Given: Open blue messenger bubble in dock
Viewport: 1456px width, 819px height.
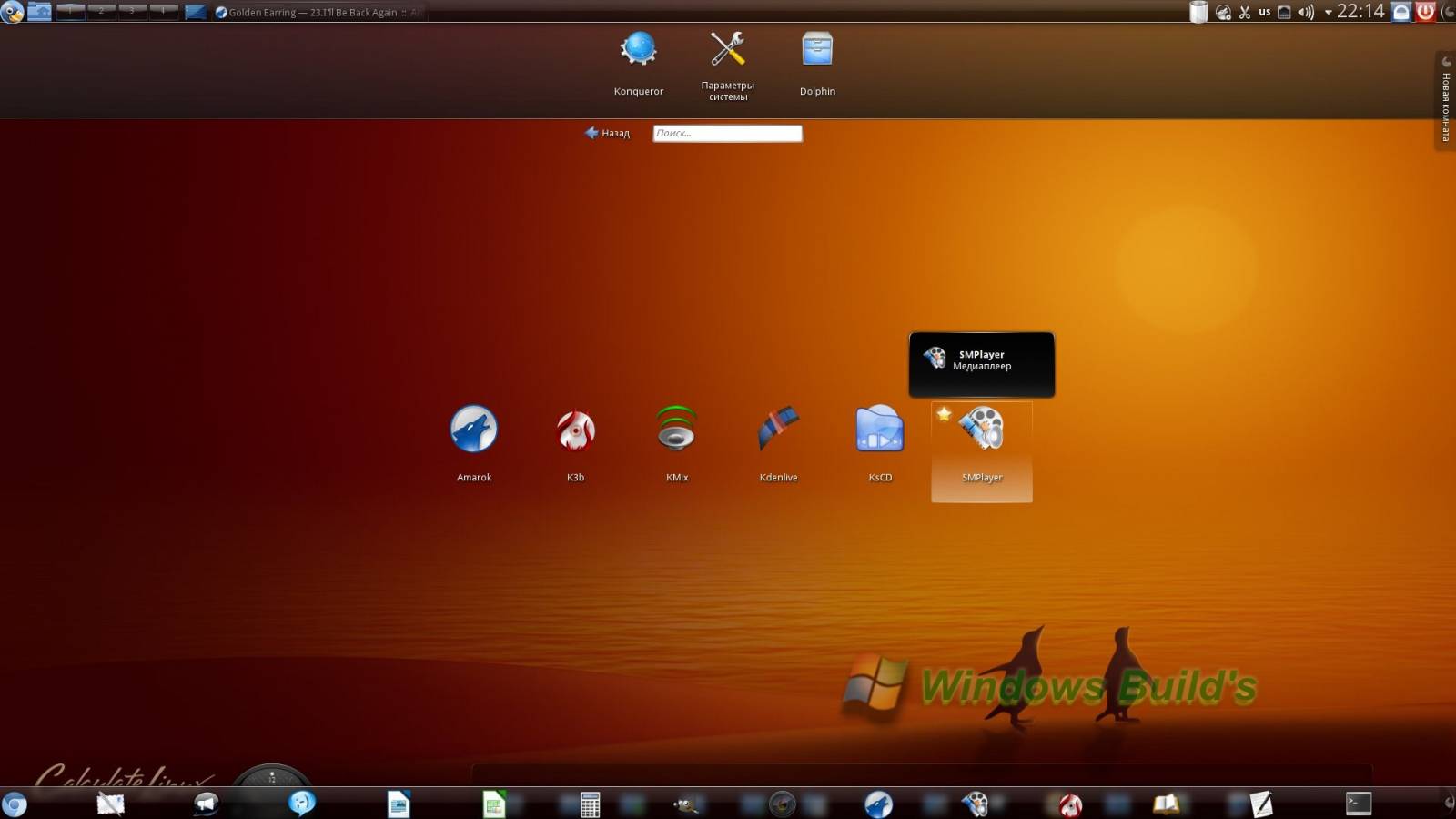Looking at the screenshot, I should (302, 804).
